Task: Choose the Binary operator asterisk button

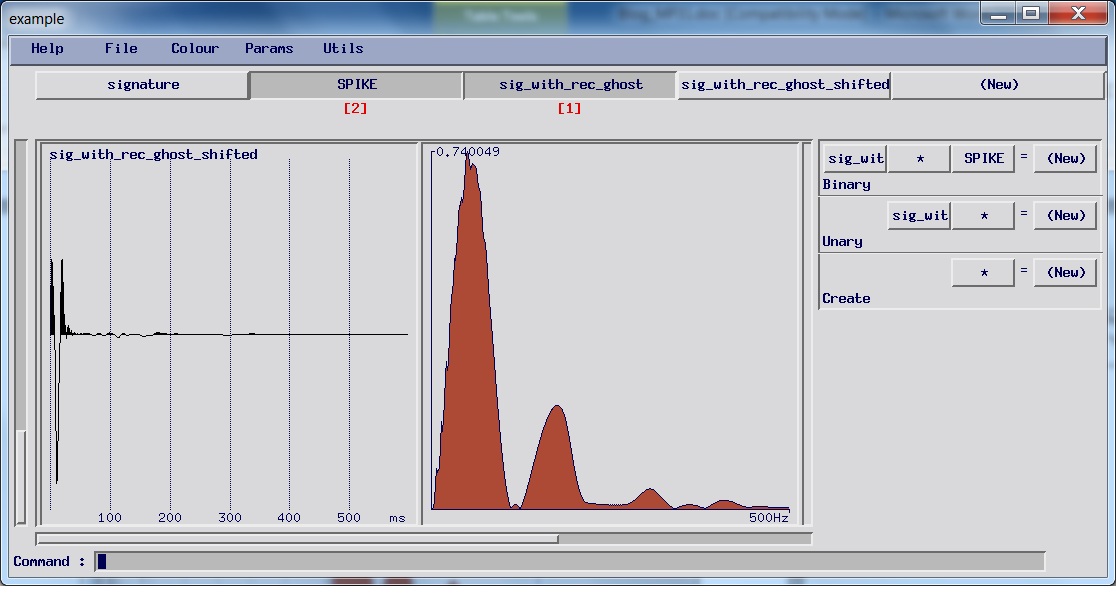Action: tap(920, 159)
